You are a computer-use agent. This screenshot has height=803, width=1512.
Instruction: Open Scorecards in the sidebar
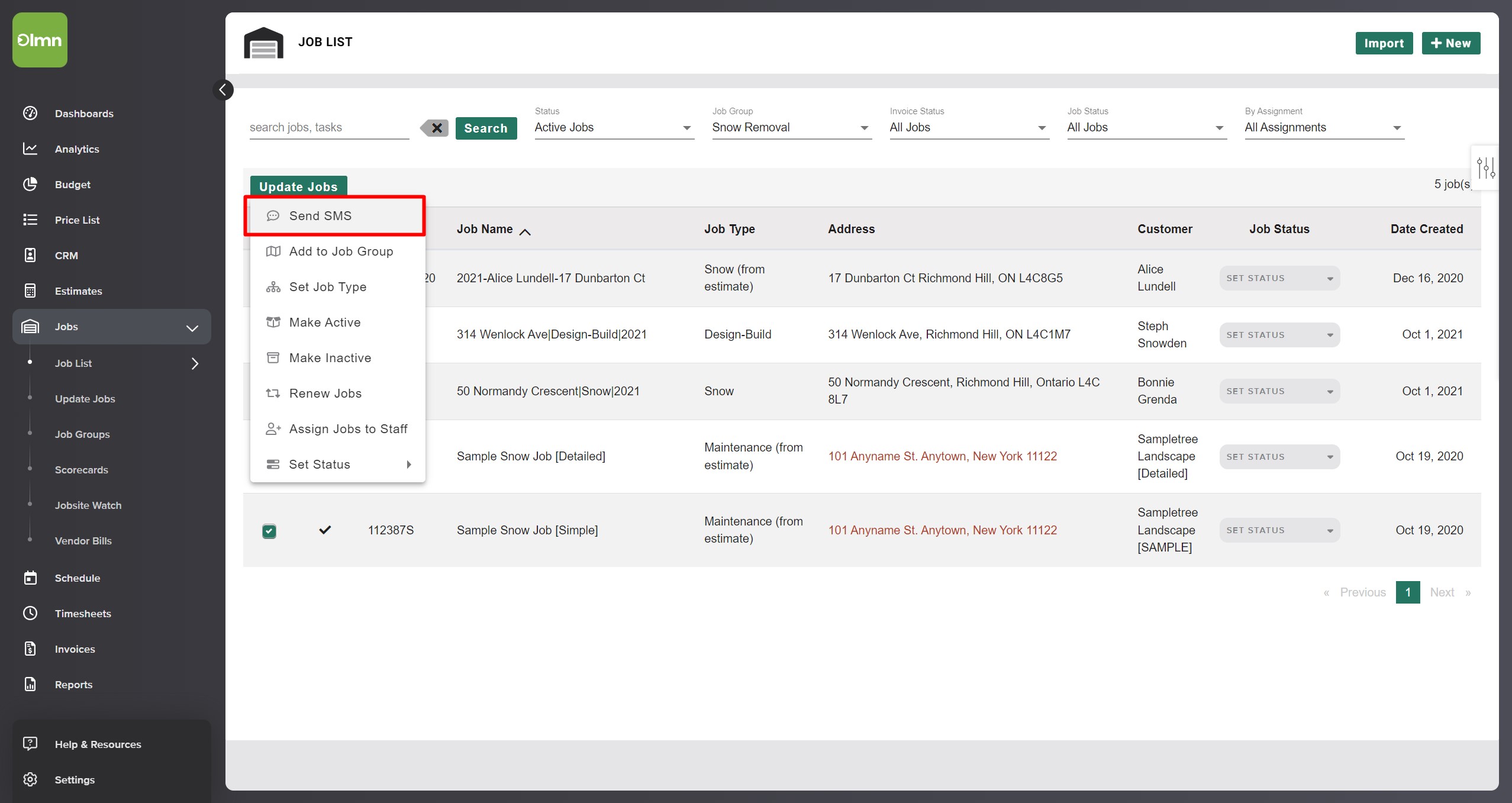82,470
